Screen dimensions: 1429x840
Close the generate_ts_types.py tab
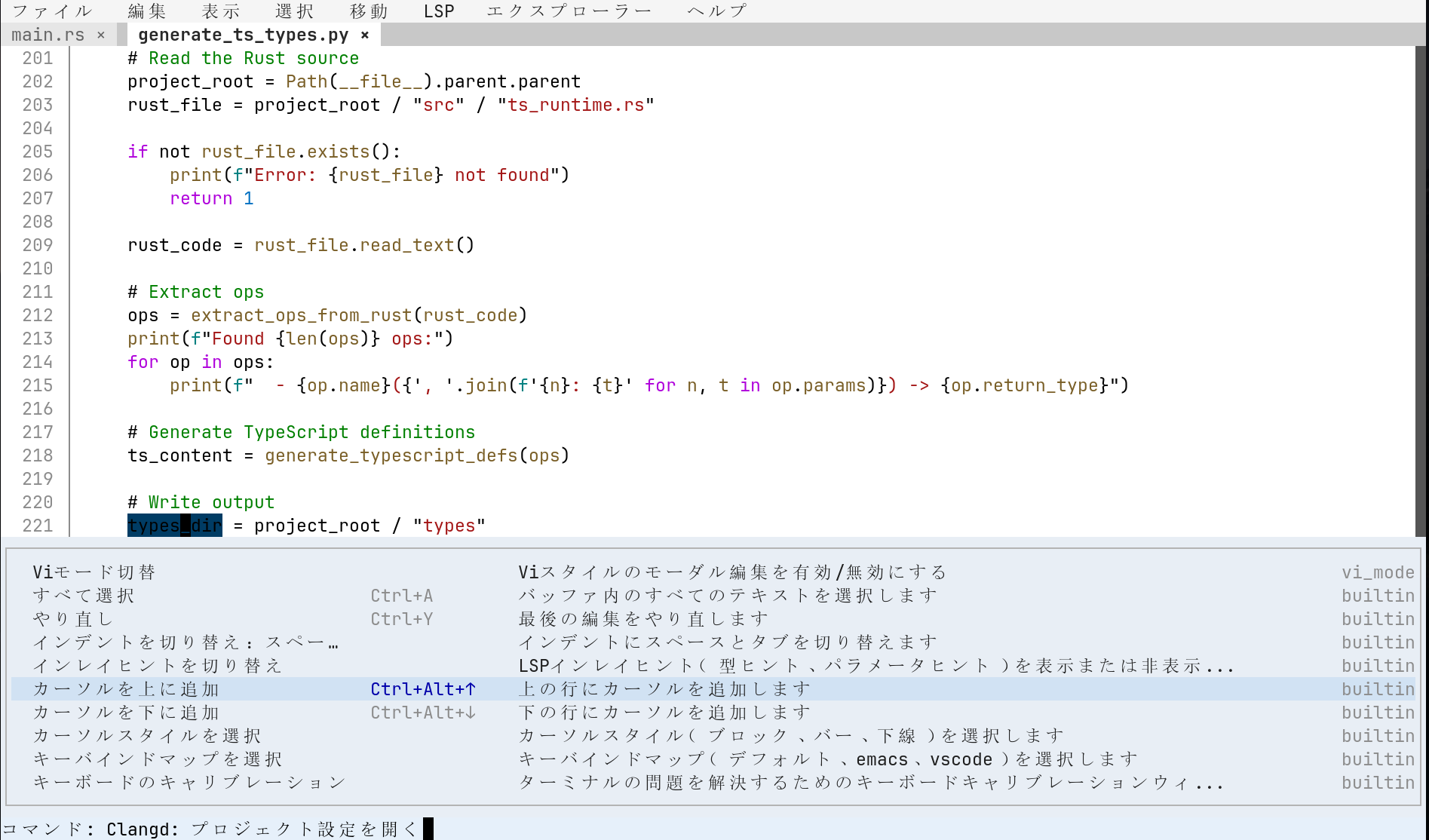365,35
